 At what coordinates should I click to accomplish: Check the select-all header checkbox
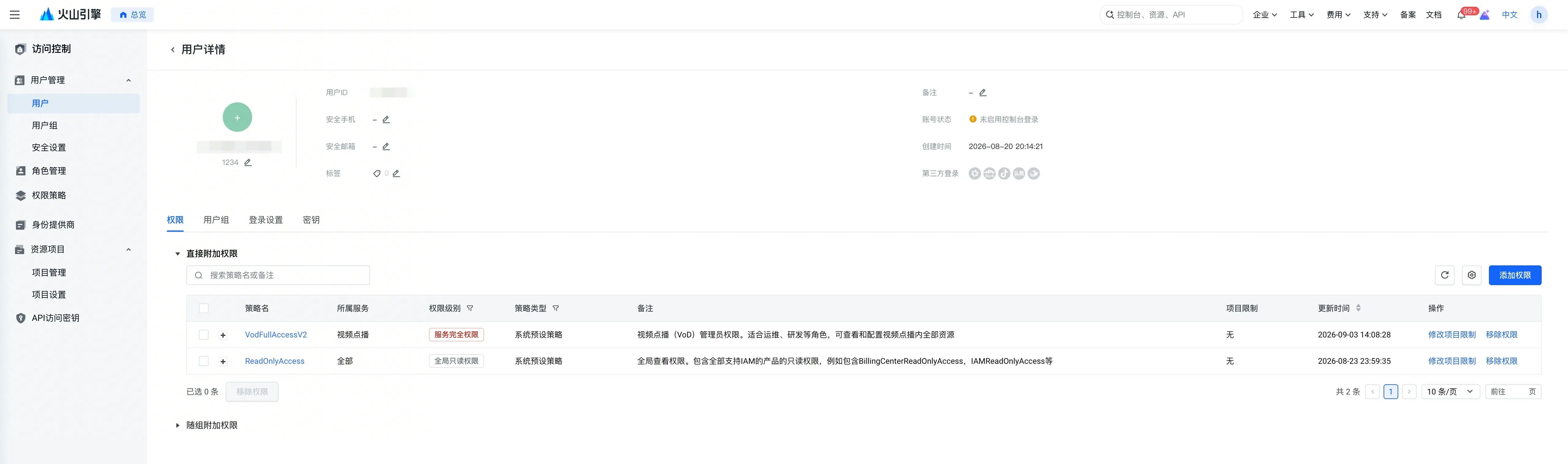coord(204,309)
